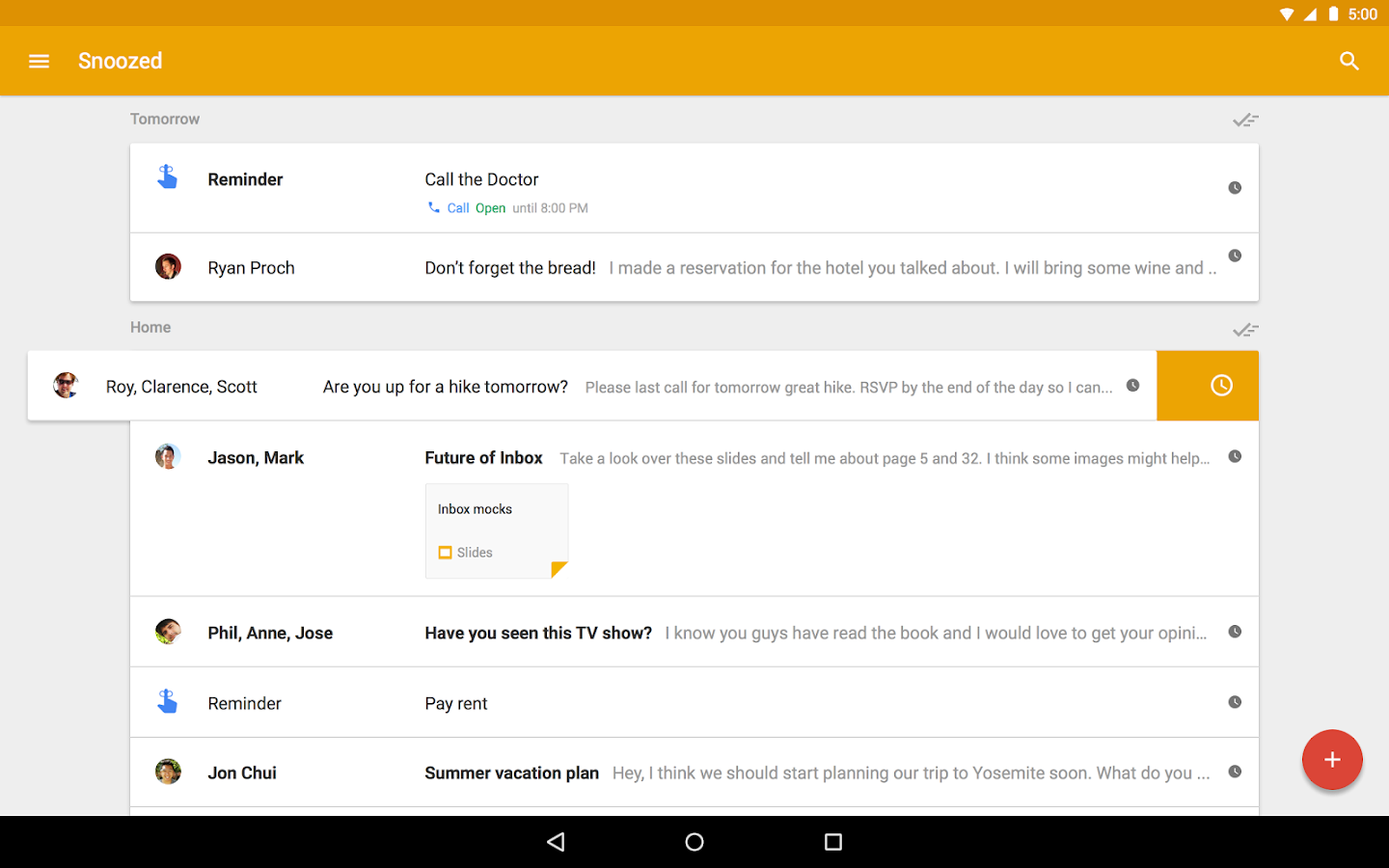1389x868 pixels.
Task: Tap the Android home circle button
Action: click(694, 842)
